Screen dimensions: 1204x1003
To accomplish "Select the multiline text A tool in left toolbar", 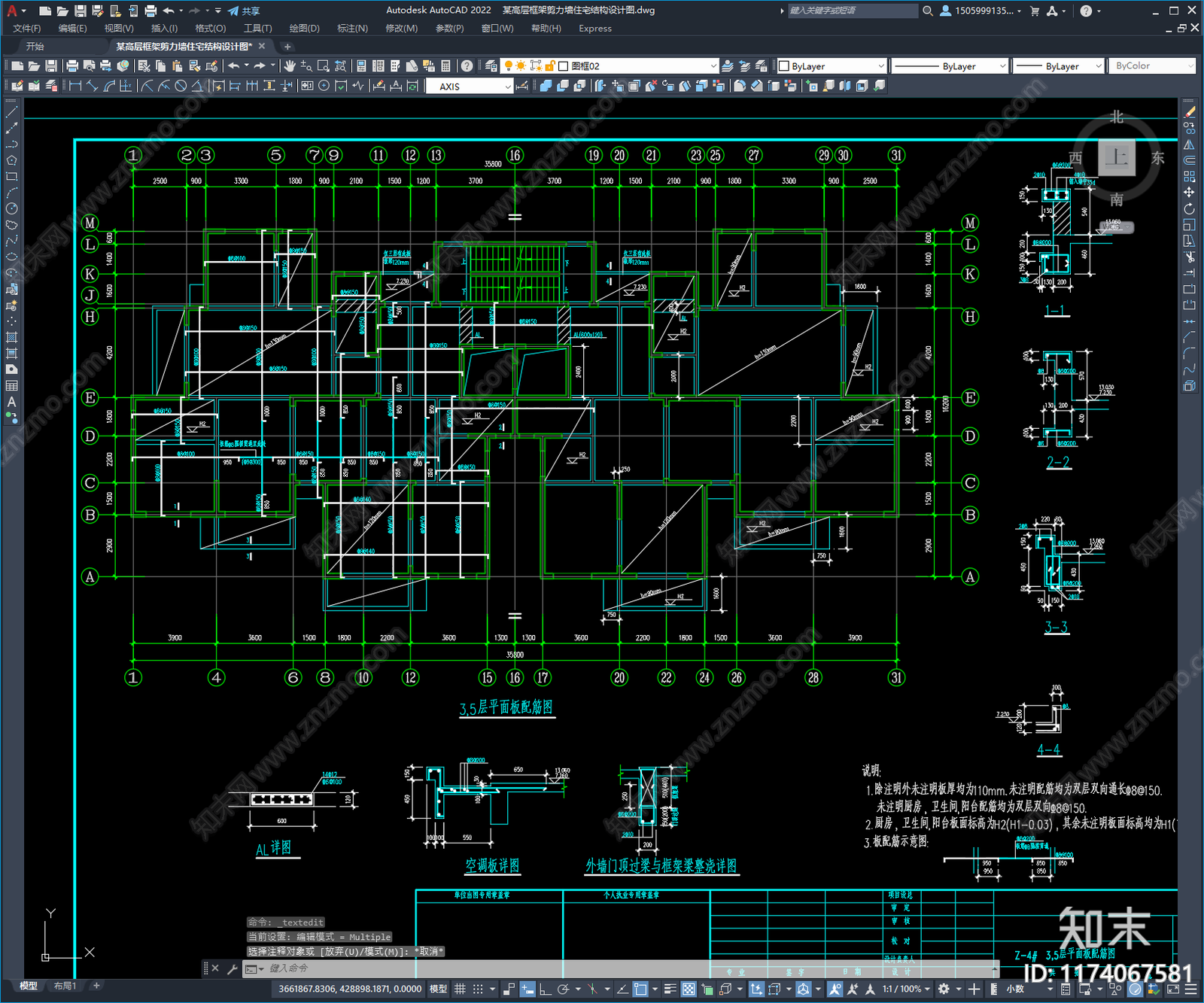I will click(x=11, y=402).
